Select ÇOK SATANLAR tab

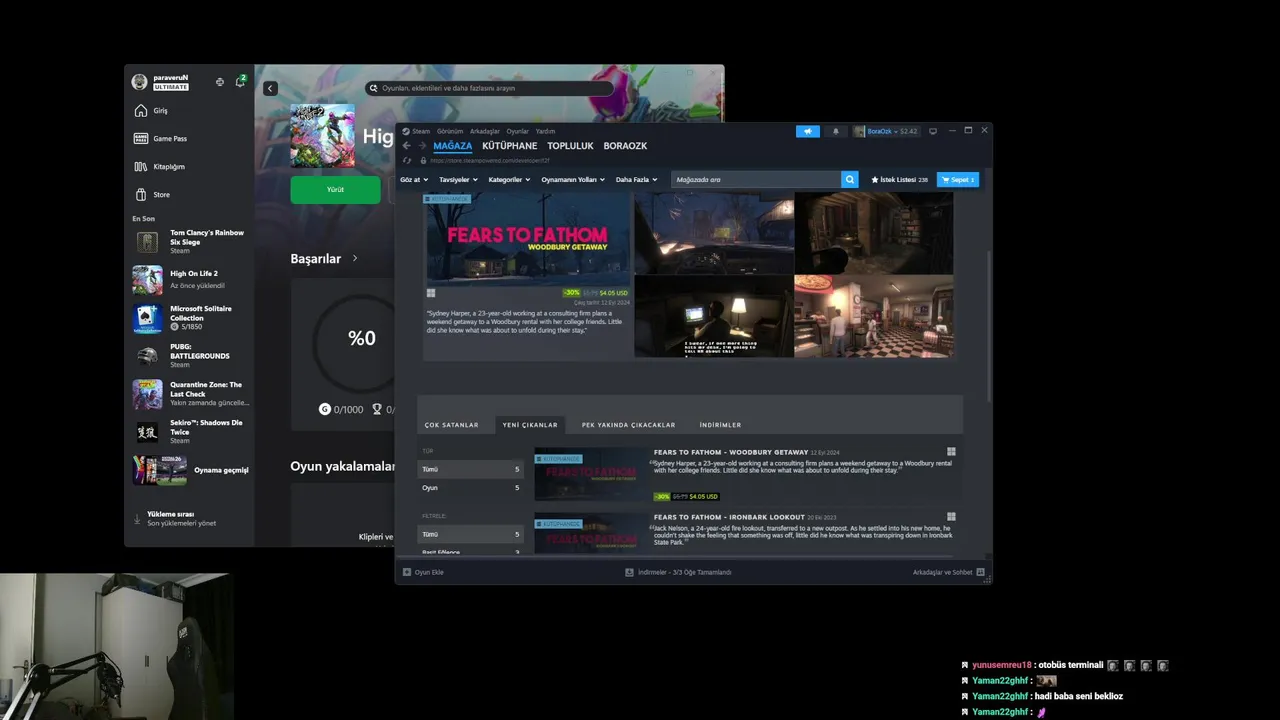tap(451, 425)
